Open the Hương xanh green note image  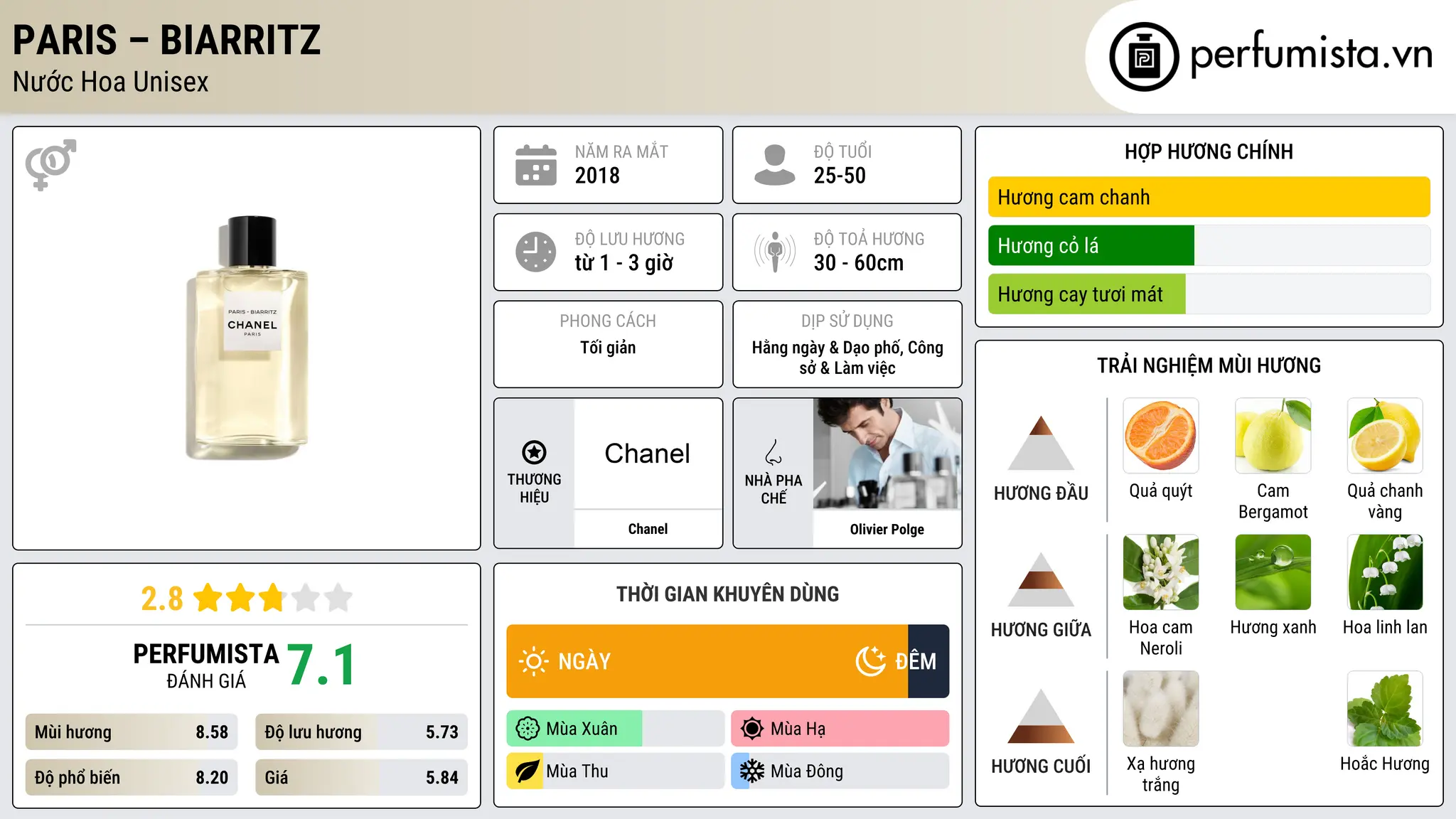[1273, 572]
